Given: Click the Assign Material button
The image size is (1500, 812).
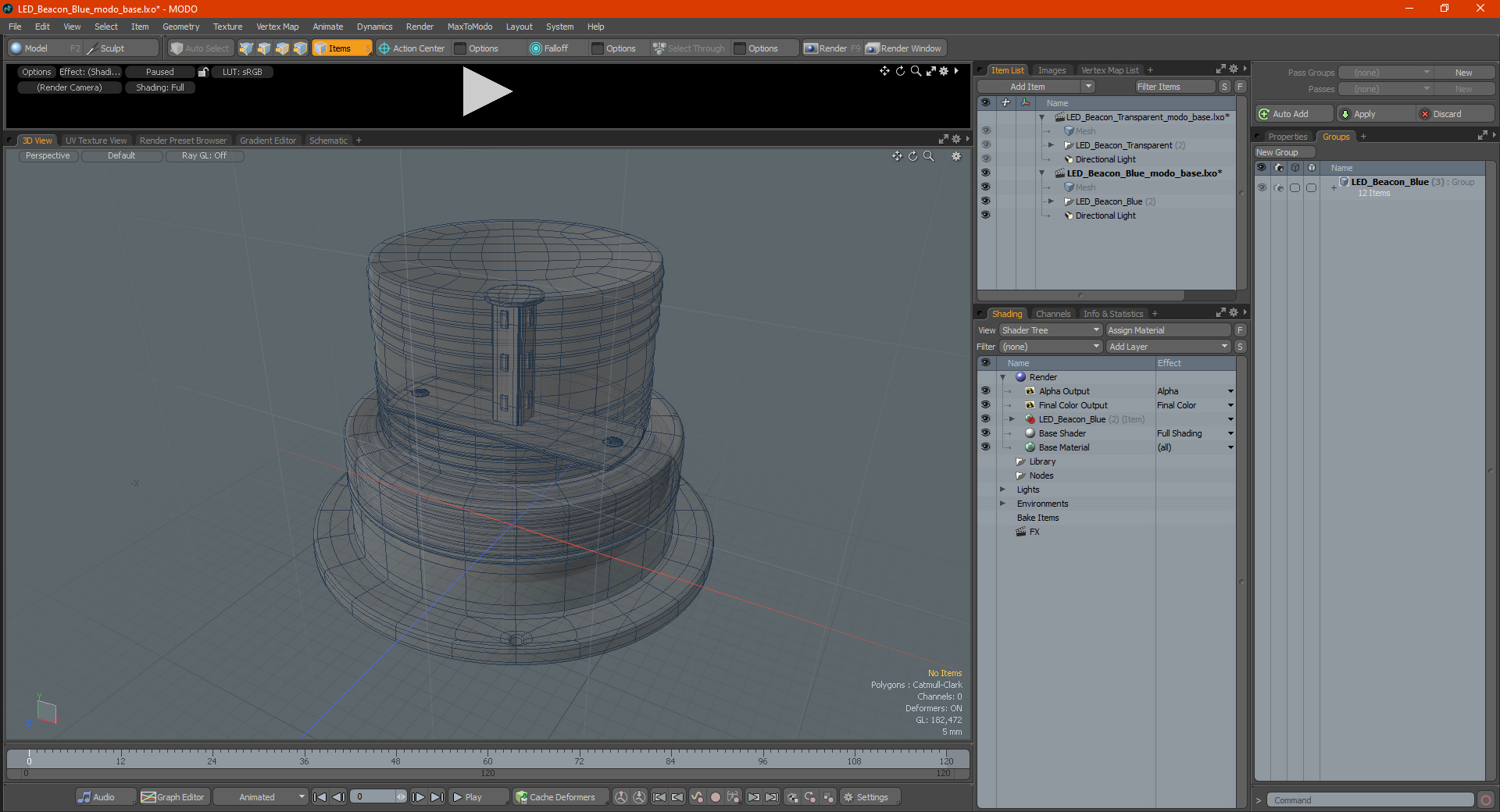Looking at the screenshot, I should [1168, 330].
